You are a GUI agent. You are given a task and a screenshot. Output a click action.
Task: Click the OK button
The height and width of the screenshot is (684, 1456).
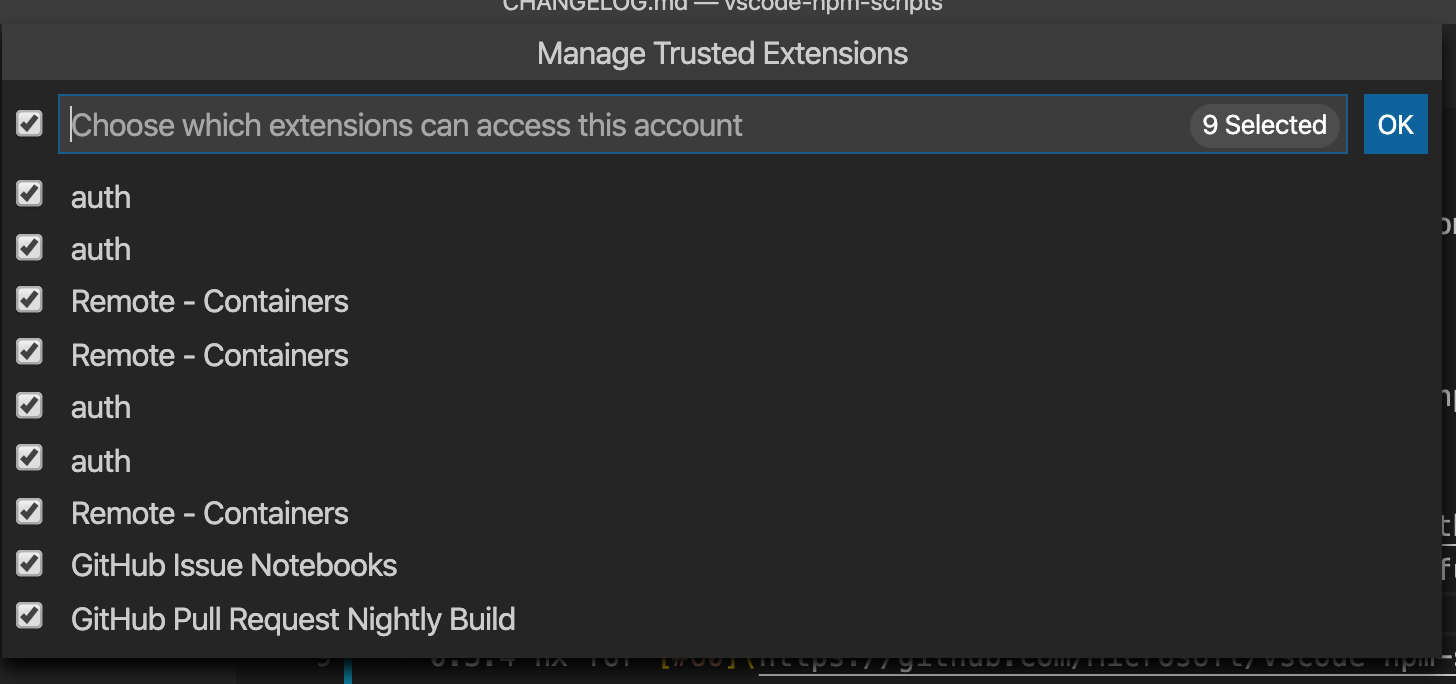[x=1395, y=124]
